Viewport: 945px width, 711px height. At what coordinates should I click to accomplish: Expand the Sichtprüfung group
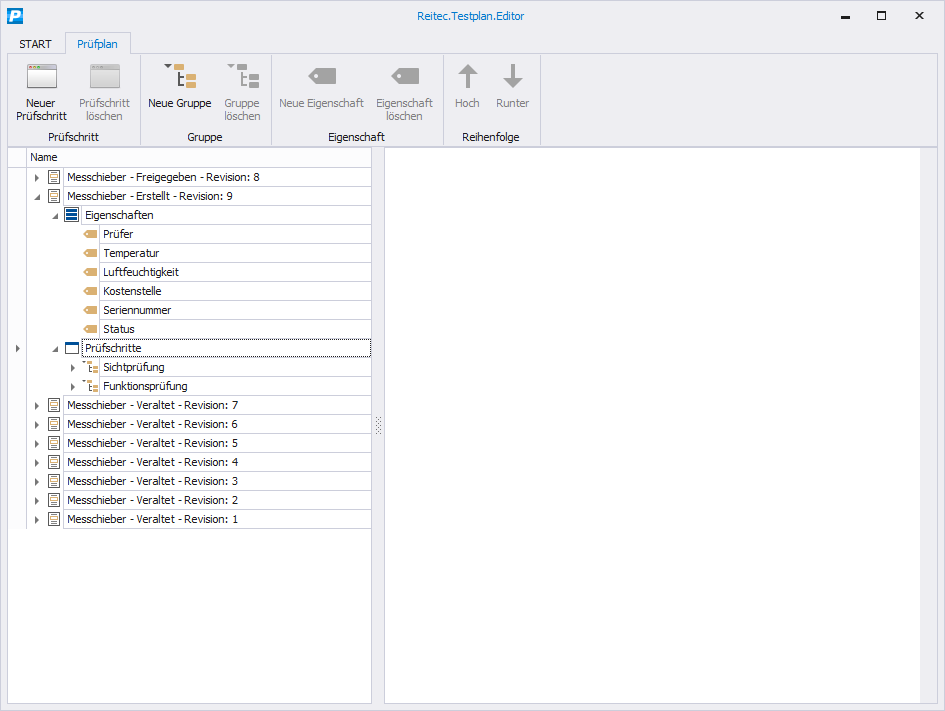(73, 368)
